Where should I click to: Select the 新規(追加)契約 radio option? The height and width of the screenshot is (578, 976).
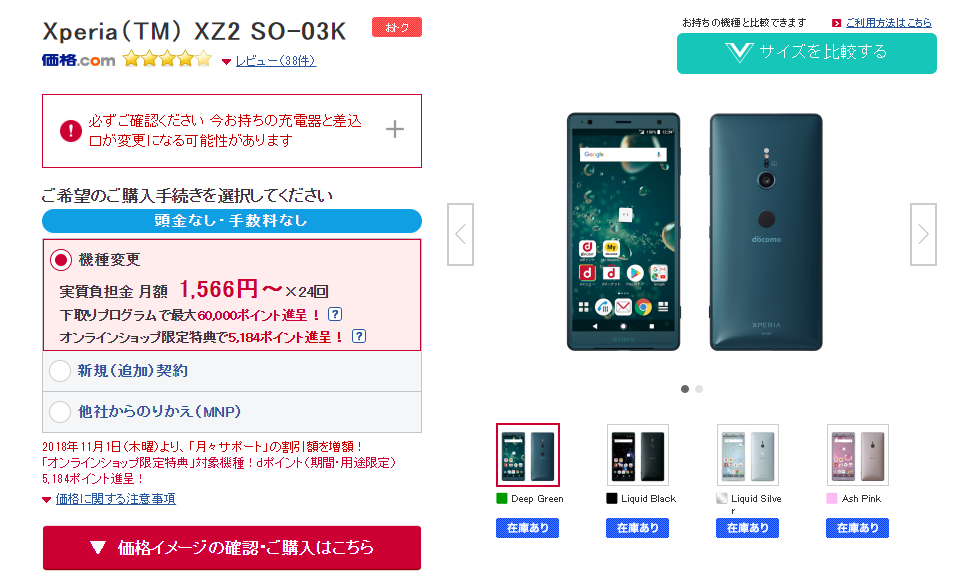click(x=60, y=371)
